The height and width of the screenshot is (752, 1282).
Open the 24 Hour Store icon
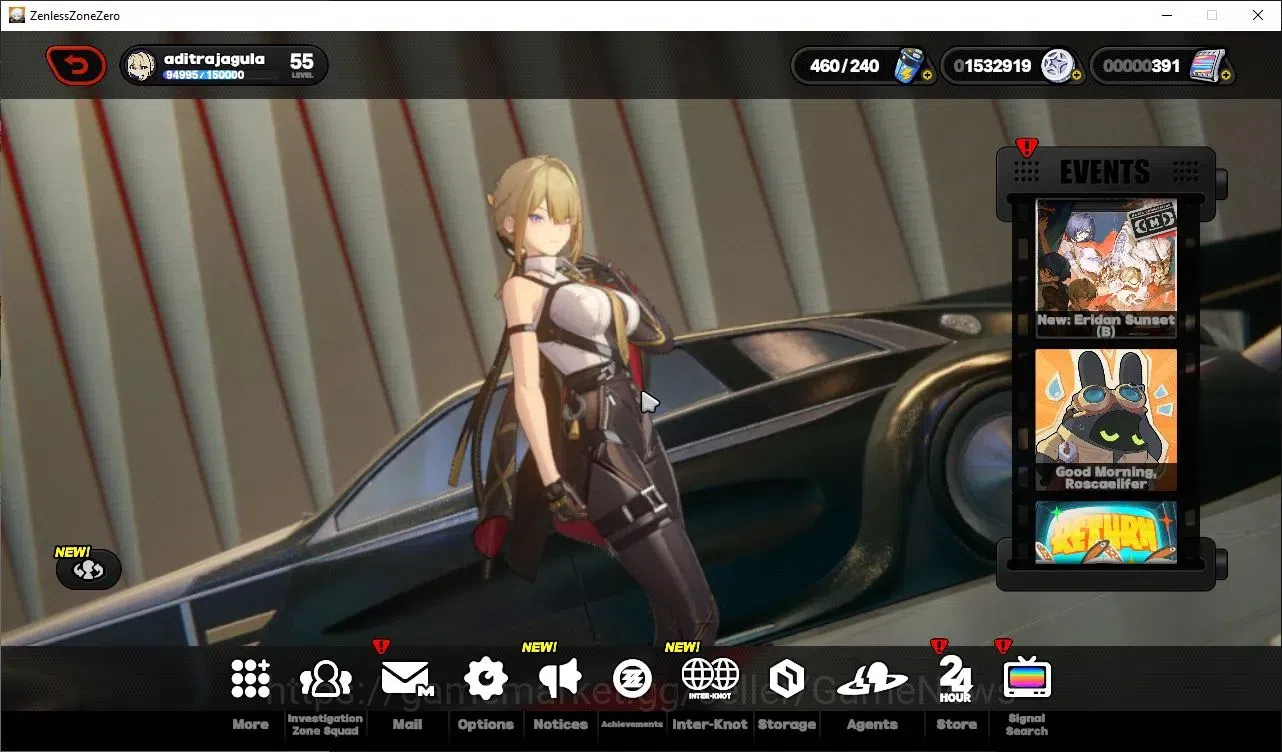(955, 680)
